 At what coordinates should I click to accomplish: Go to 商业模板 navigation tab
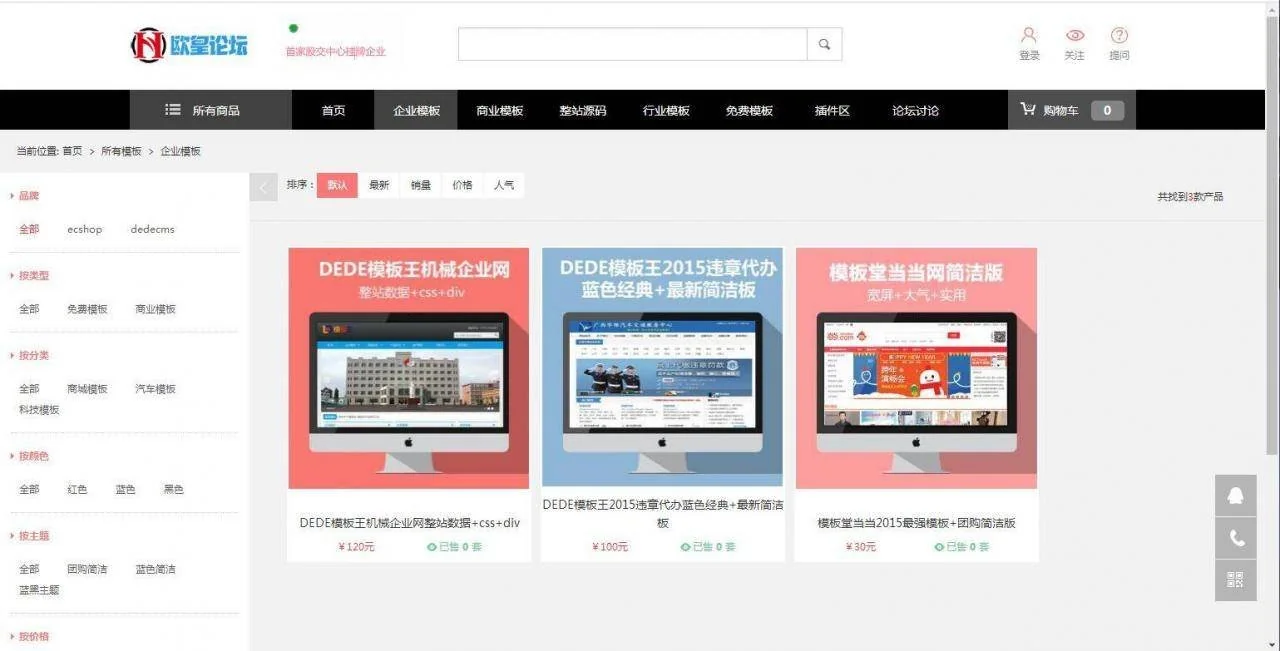coord(499,110)
